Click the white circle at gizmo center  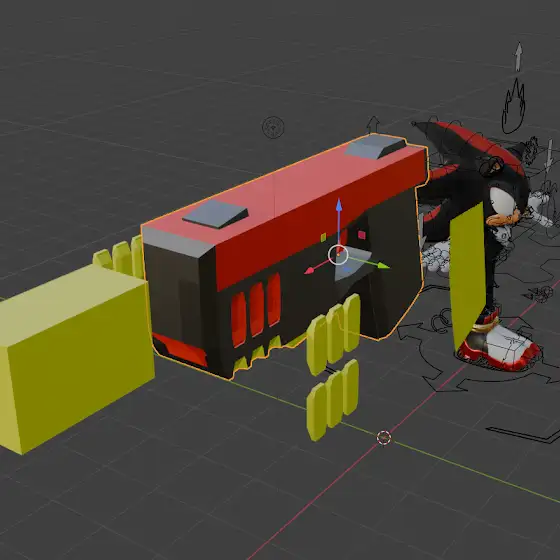pos(338,255)
